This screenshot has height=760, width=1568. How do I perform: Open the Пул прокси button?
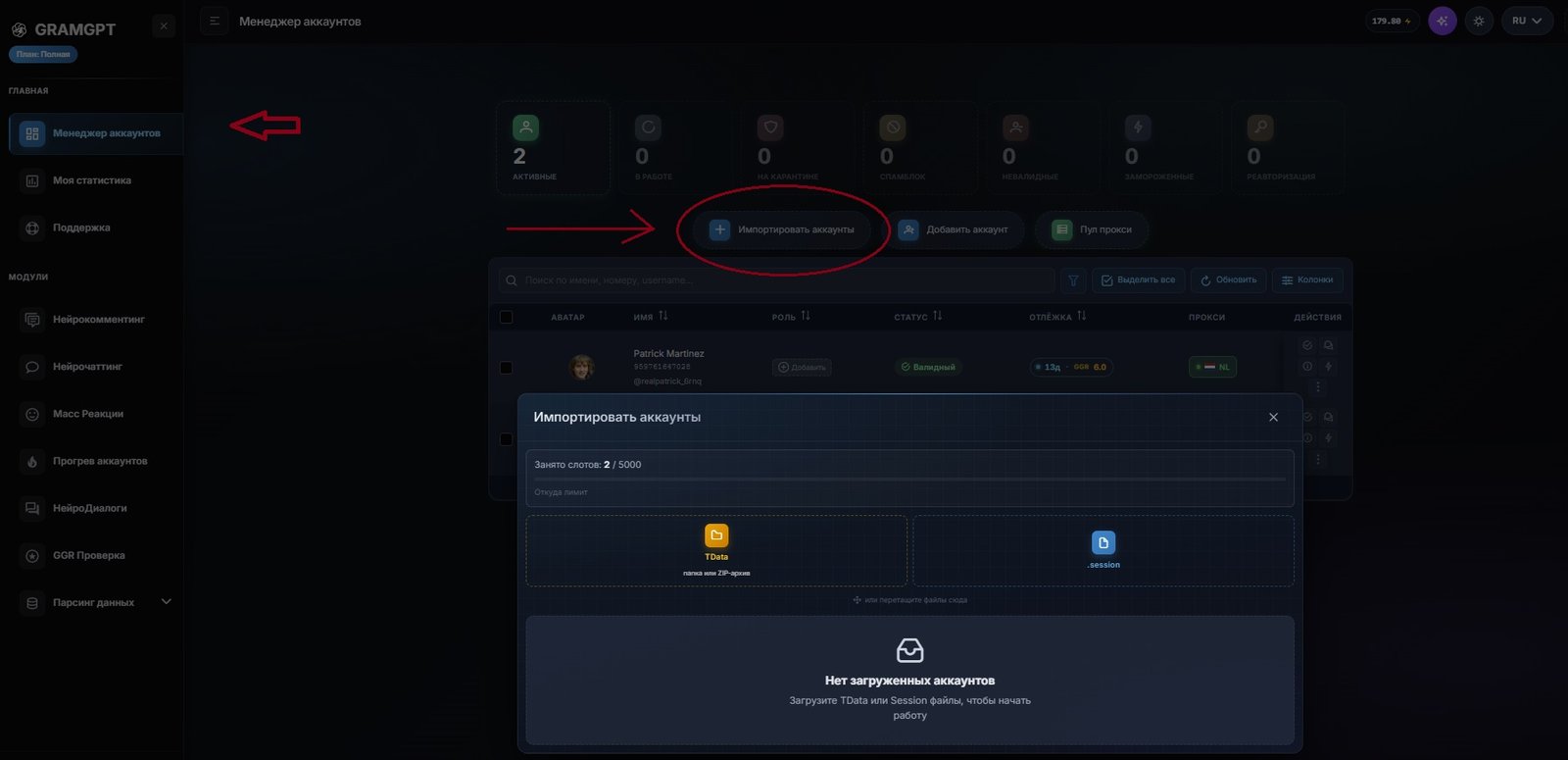1092,229
